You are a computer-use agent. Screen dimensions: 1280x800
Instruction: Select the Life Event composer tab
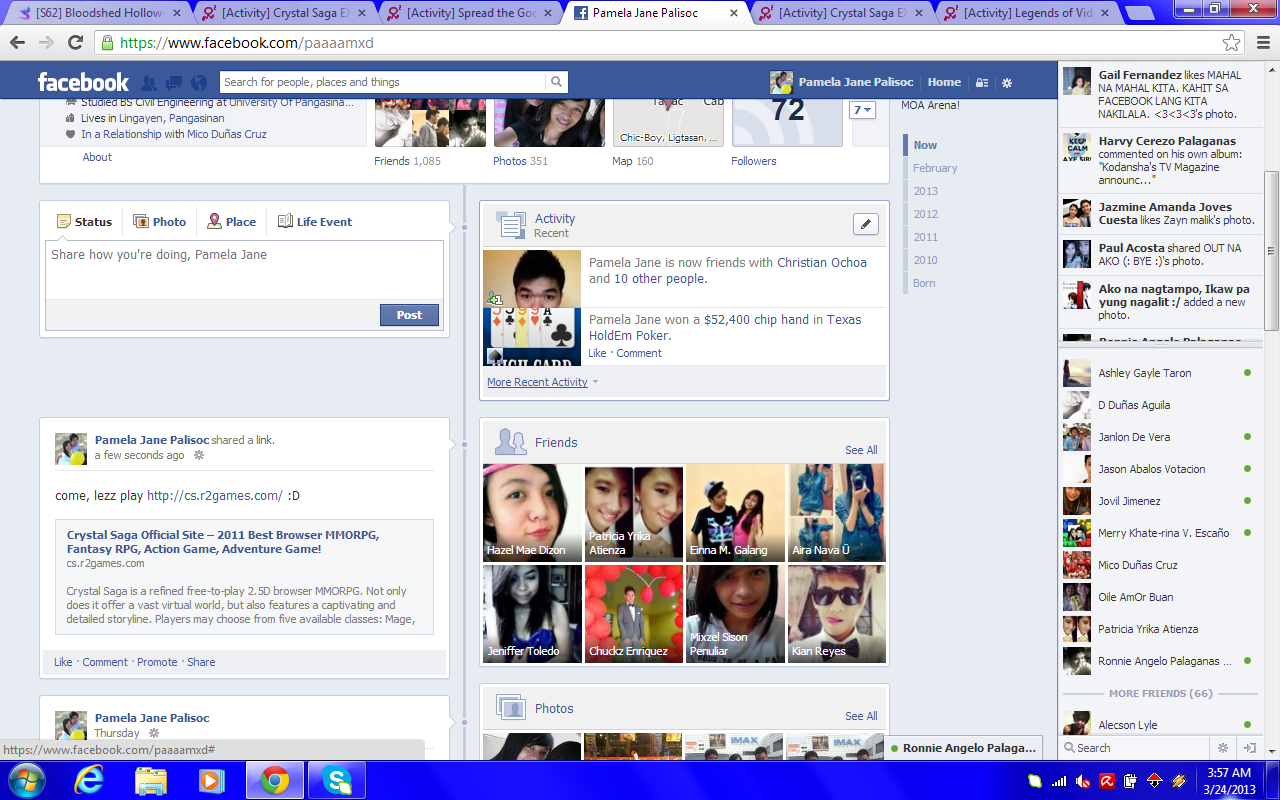tap(314, 222)
